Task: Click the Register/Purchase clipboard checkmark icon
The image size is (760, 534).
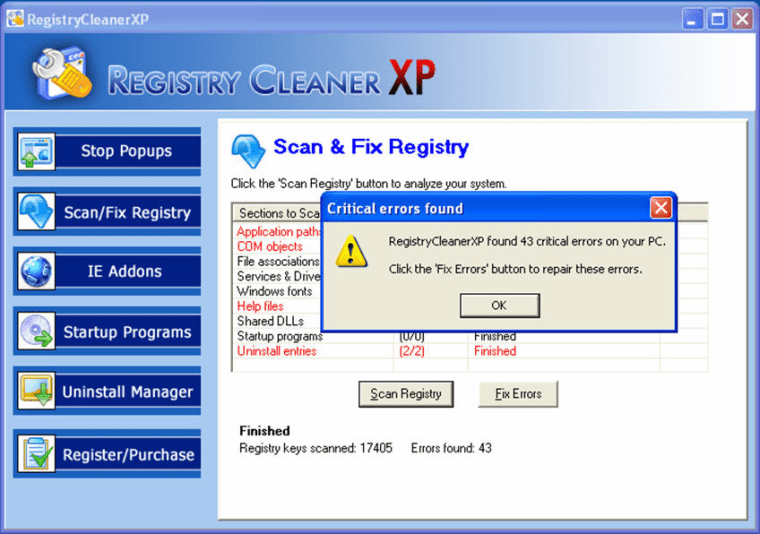Action: (36, 454)
